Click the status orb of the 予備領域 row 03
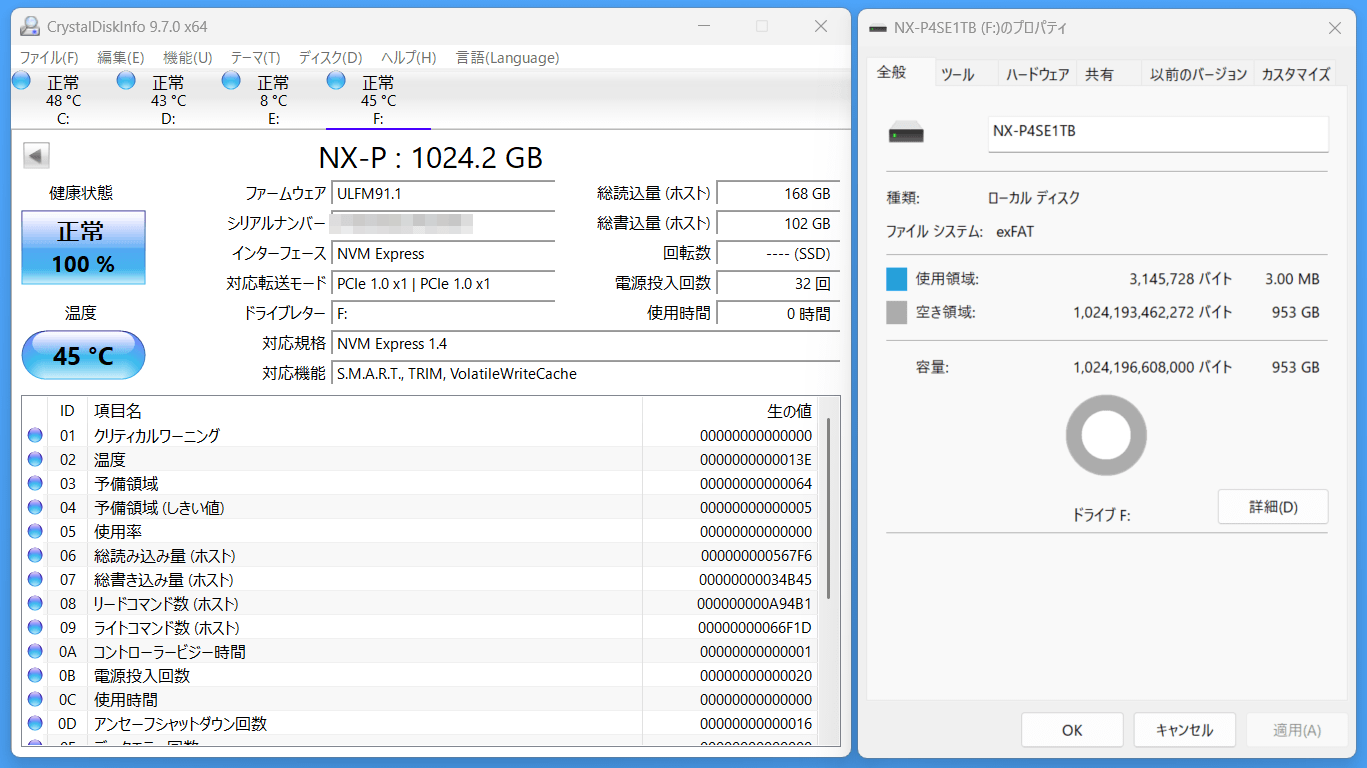This screenshot has width=1367, height=768. (35, 483)
